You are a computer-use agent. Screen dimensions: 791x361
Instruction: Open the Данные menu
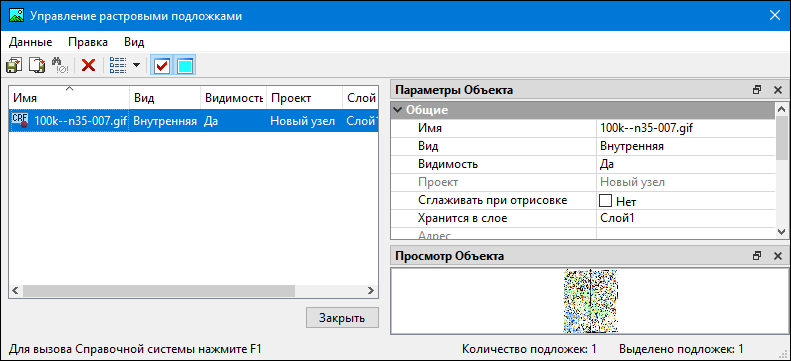[30, 42]
